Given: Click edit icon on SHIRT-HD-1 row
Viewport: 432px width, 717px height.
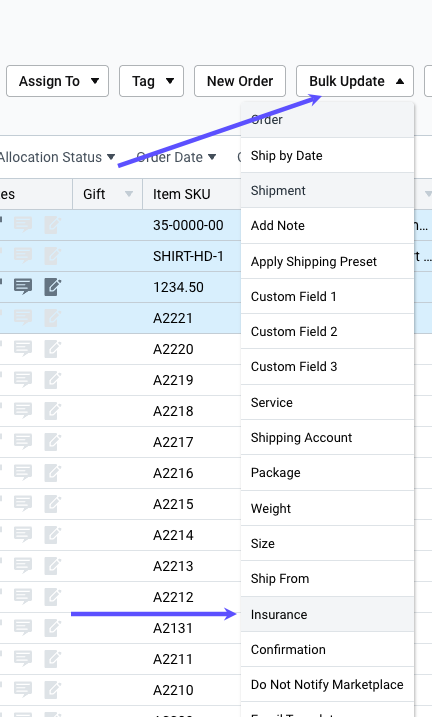Looking at the screenshot, I should [53, 256].
